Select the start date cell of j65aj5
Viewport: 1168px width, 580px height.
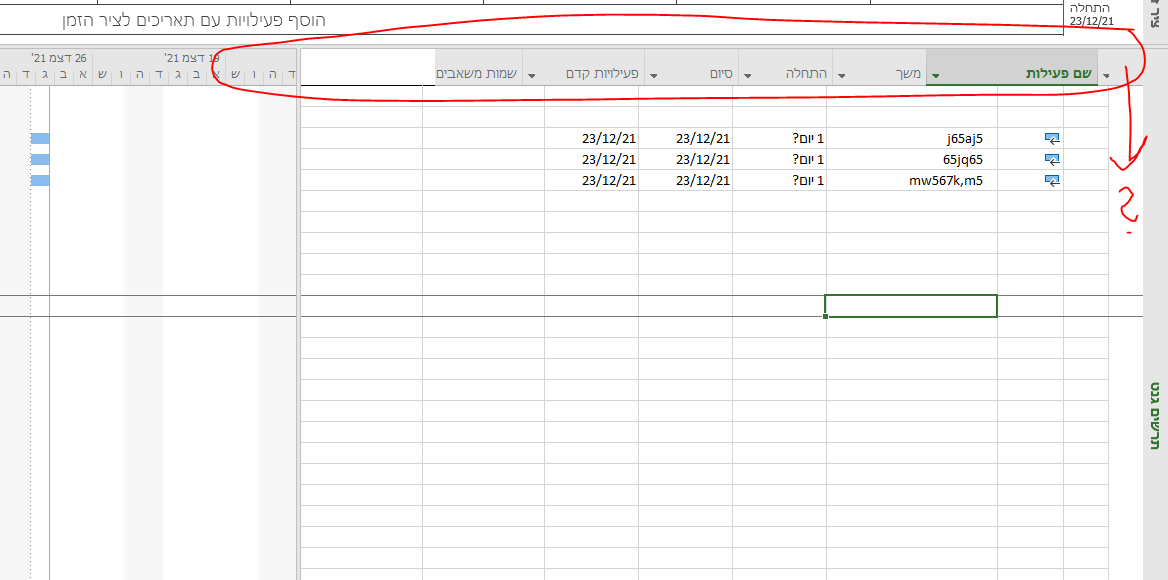[x=685, y=138]
